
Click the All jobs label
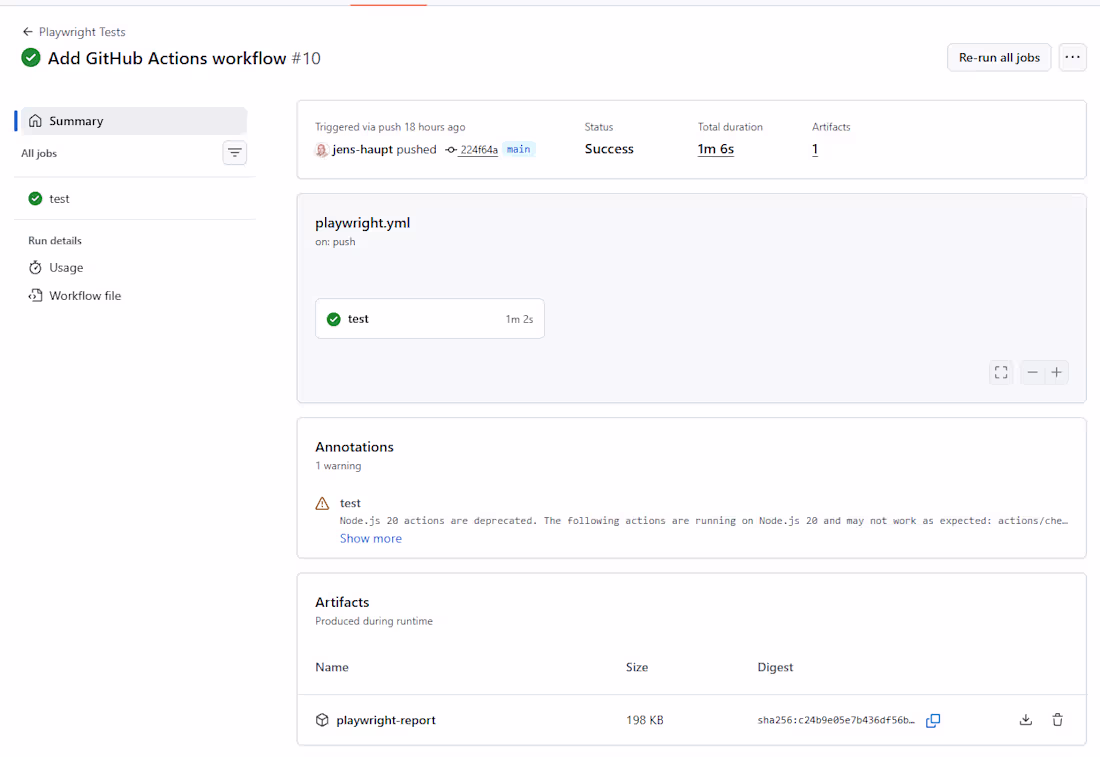tap(39, 153)
